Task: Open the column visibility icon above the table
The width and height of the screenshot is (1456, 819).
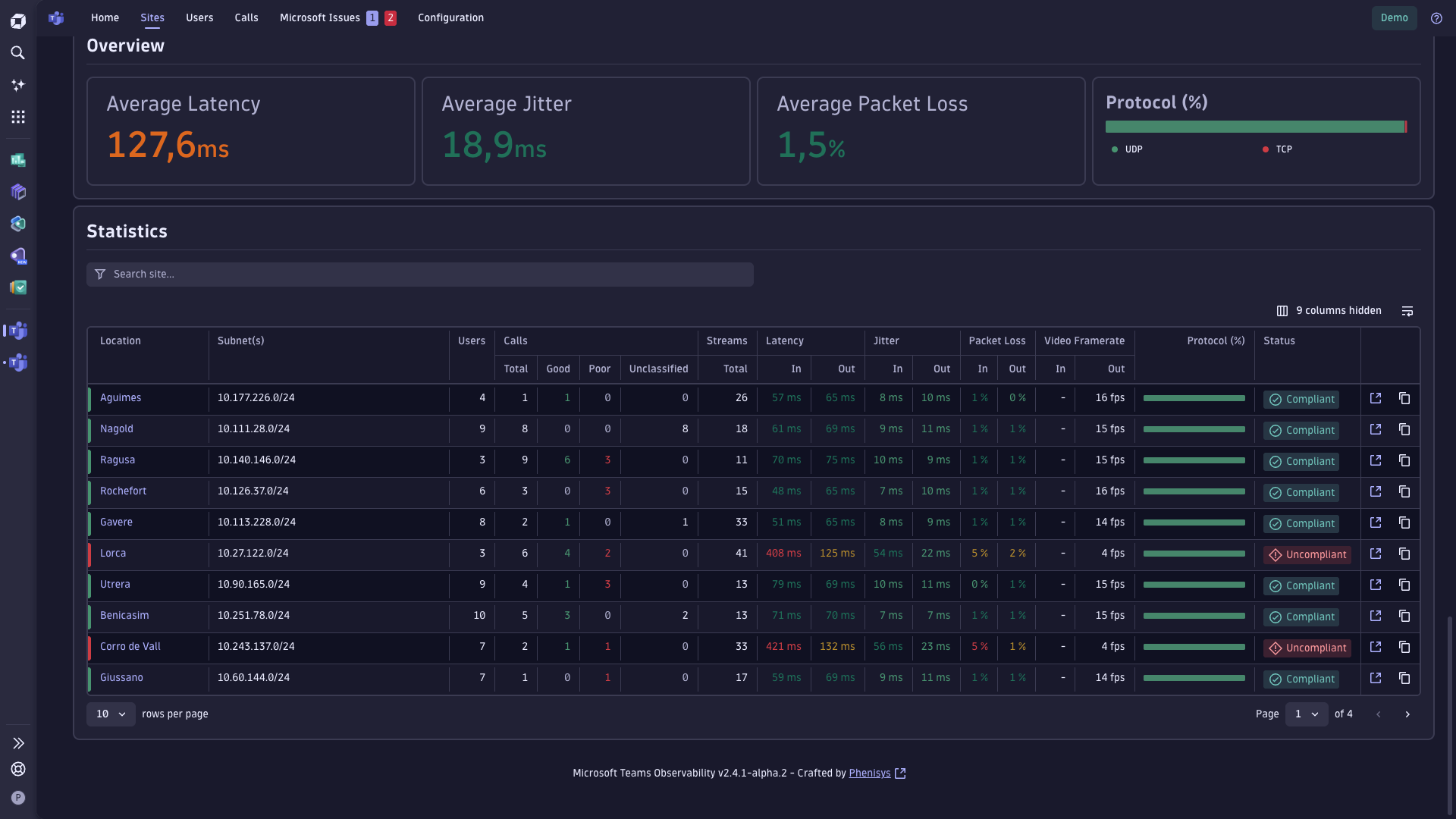Action: coord(1282,311)
